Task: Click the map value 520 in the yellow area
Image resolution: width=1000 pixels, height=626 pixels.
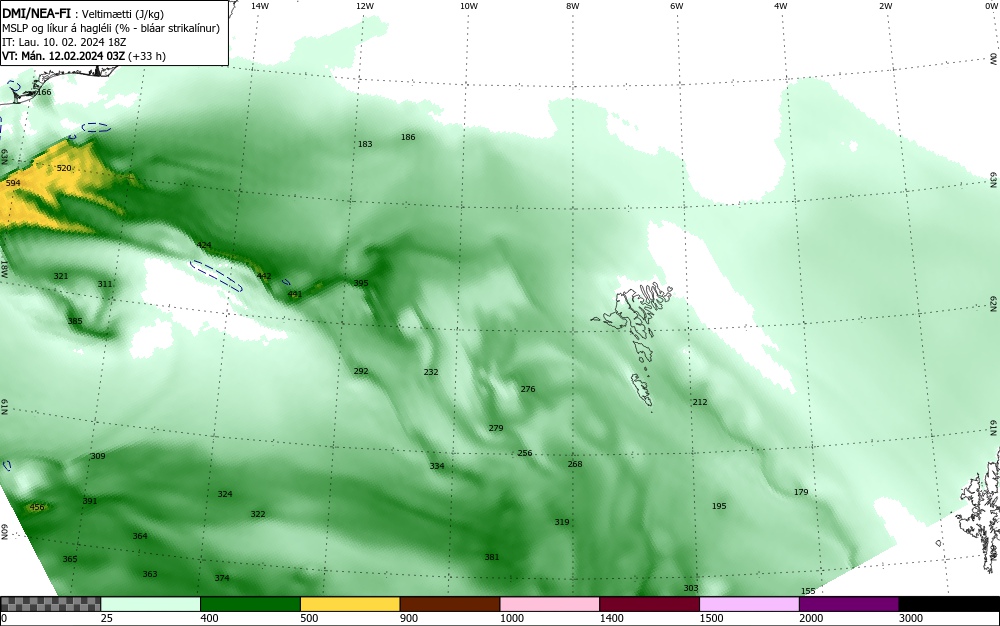Action: point(64,168)
